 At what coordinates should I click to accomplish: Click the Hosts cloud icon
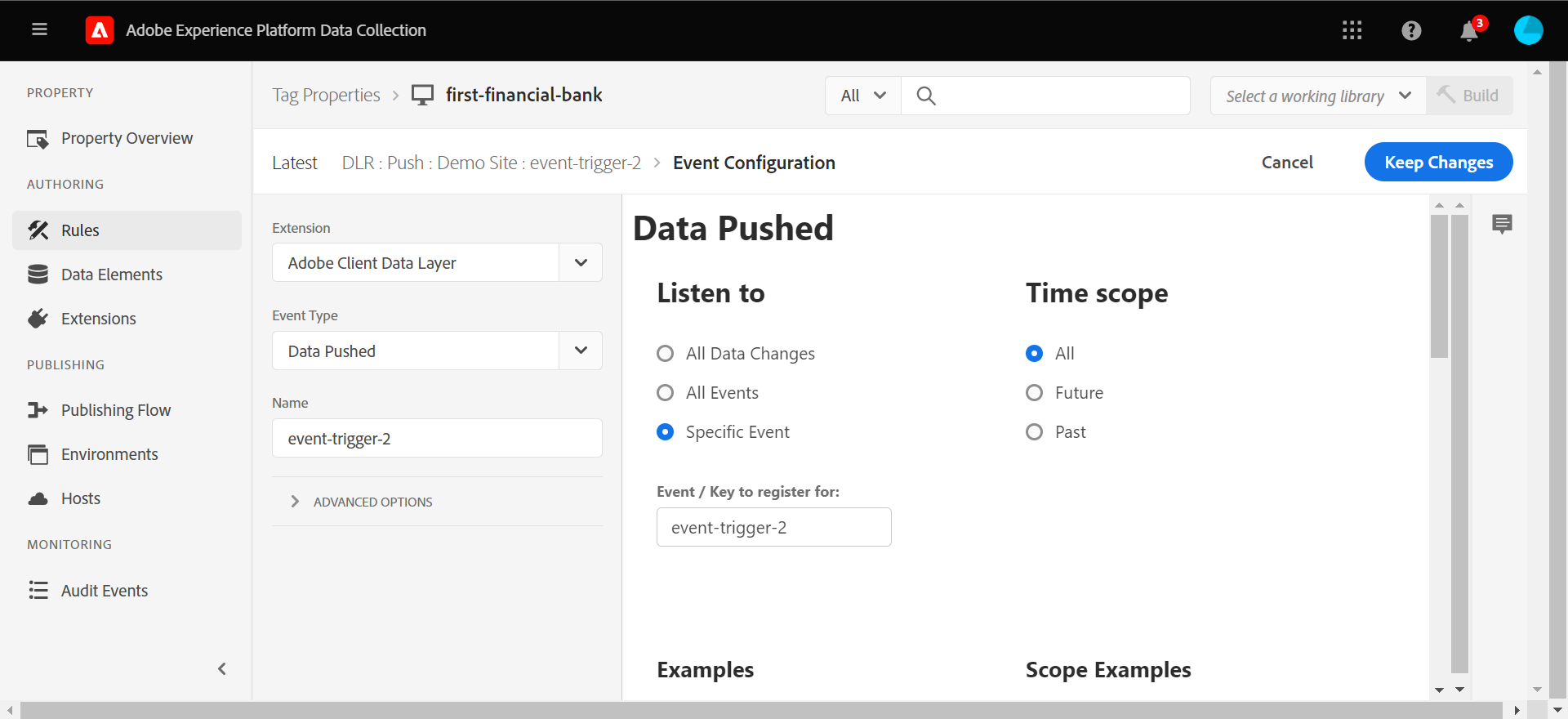pos(38,498)
